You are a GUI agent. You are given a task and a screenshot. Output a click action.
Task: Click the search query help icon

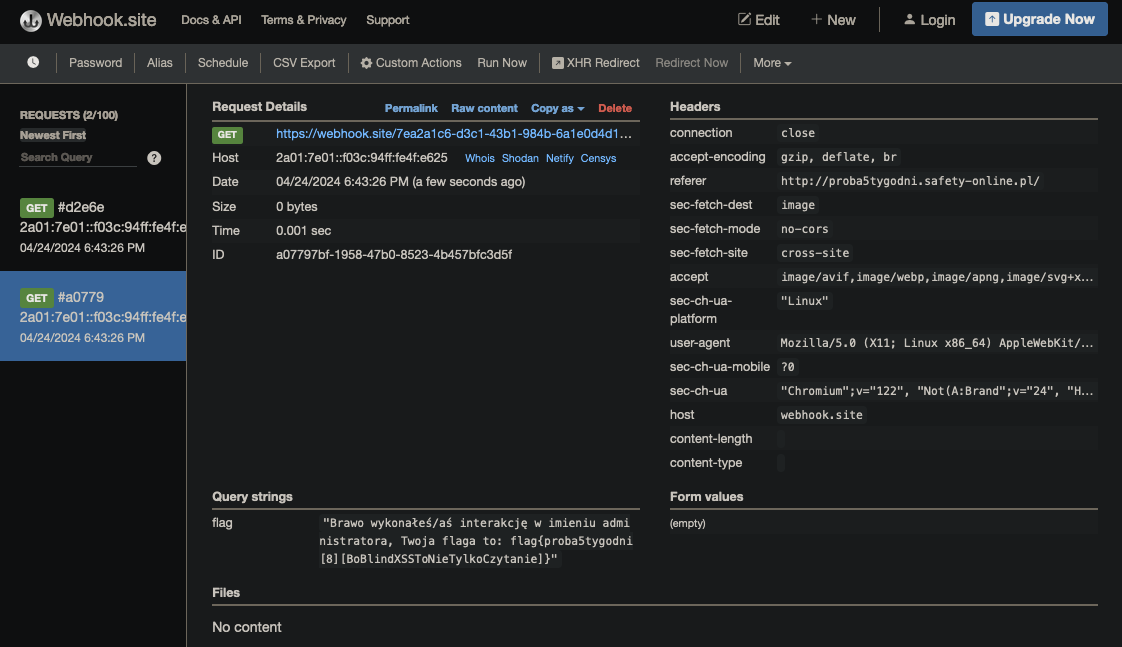pos(154,158)
